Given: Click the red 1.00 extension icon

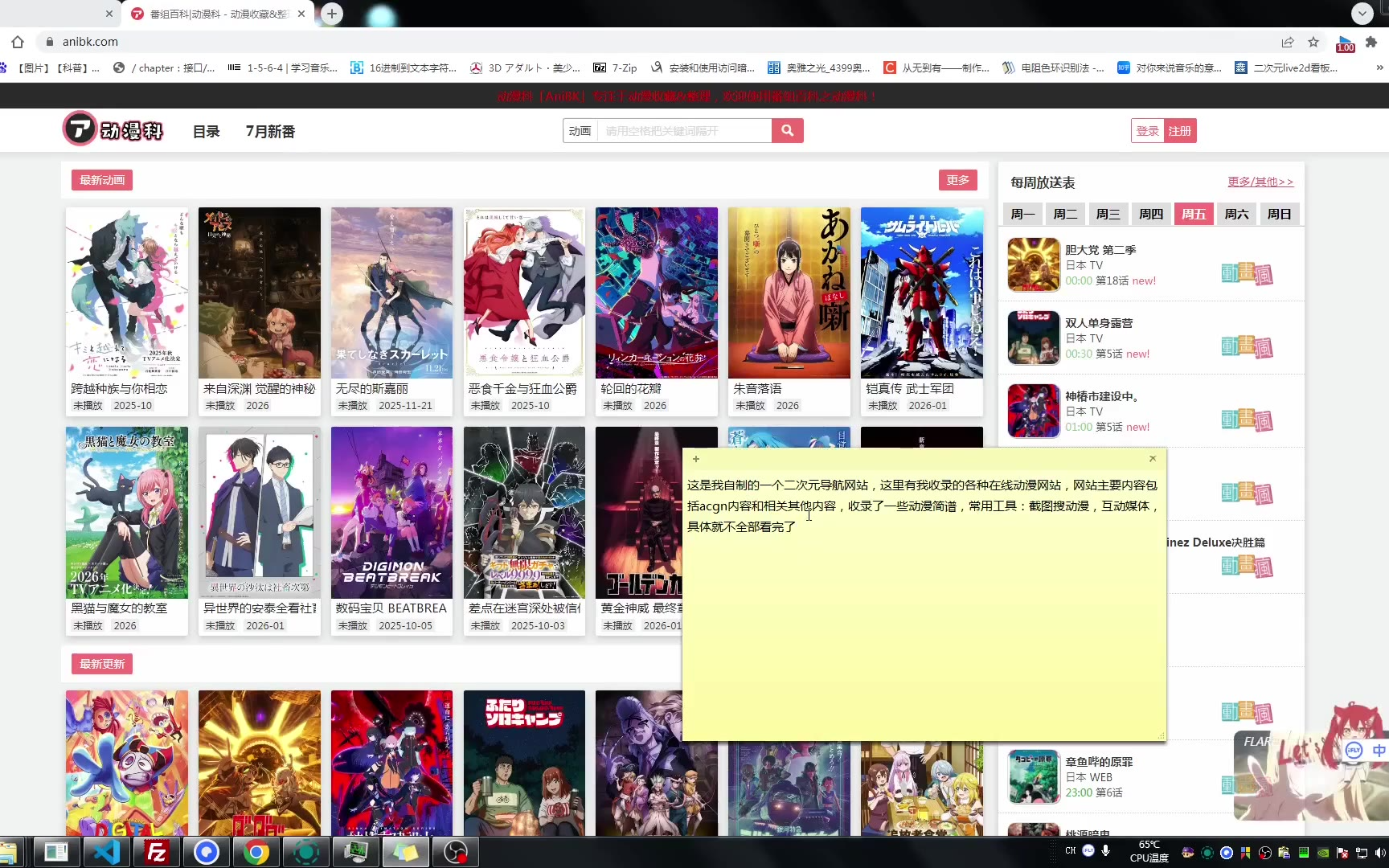Looking at the screenshot, I should [x=1345, y=43].
